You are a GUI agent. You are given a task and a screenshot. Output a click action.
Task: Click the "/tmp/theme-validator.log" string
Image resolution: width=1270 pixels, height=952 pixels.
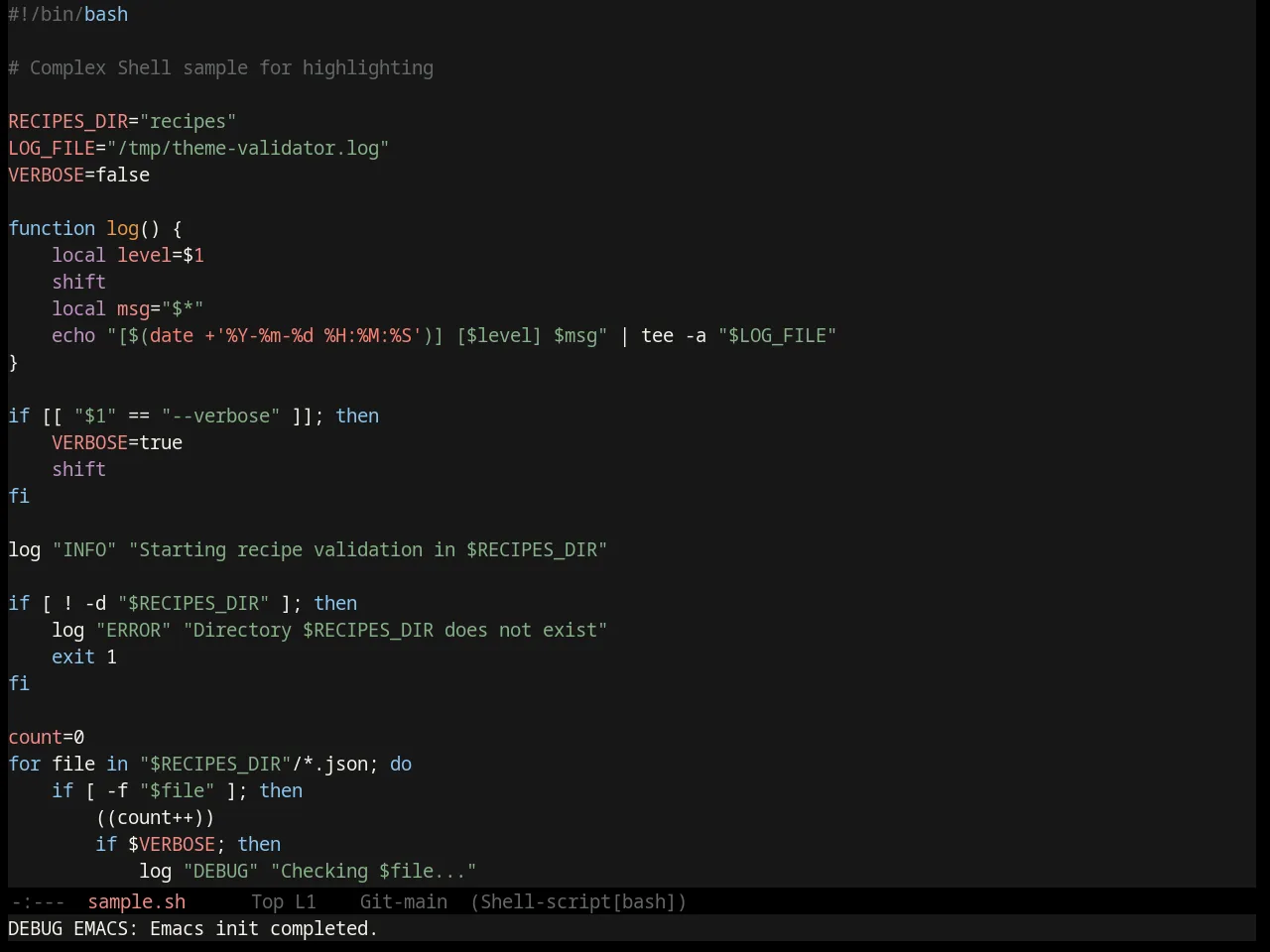coord(248,148)
